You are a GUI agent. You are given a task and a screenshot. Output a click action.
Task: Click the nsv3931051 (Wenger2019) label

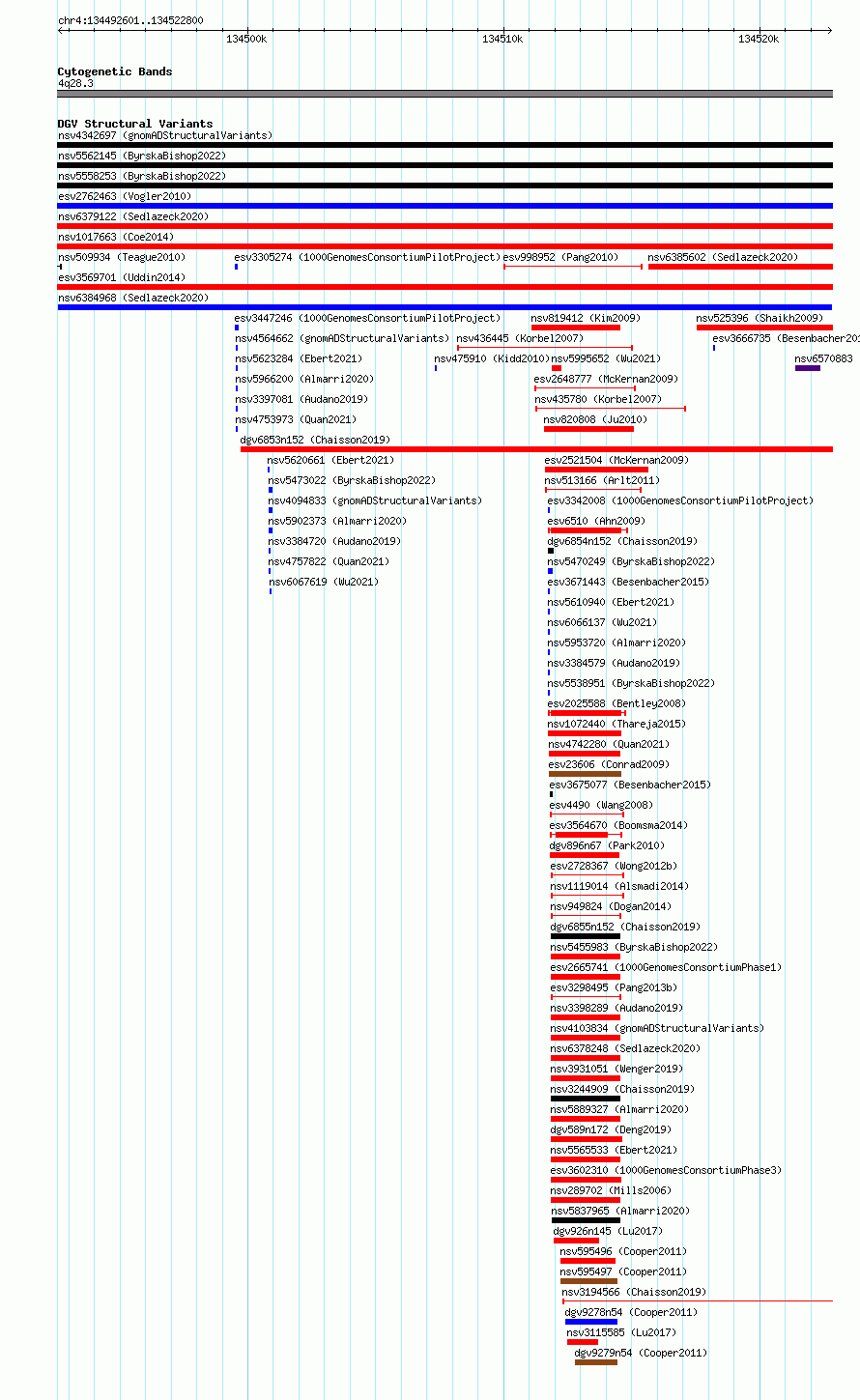pos(616,1070)
